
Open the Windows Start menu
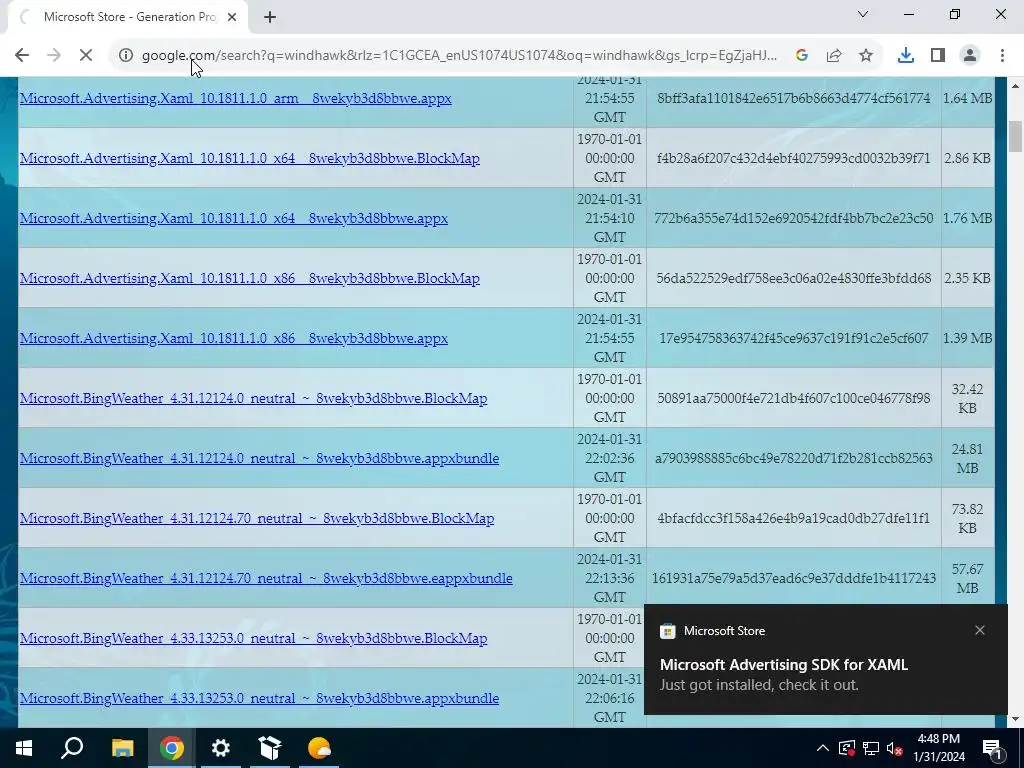pos(24,748)
